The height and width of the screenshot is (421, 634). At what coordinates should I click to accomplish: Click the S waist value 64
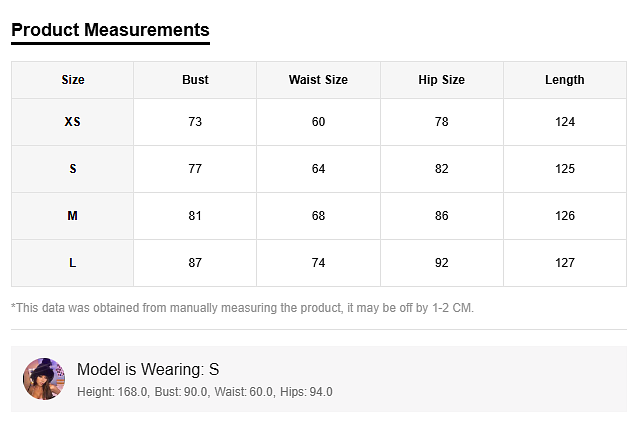[x=318, y=169]
